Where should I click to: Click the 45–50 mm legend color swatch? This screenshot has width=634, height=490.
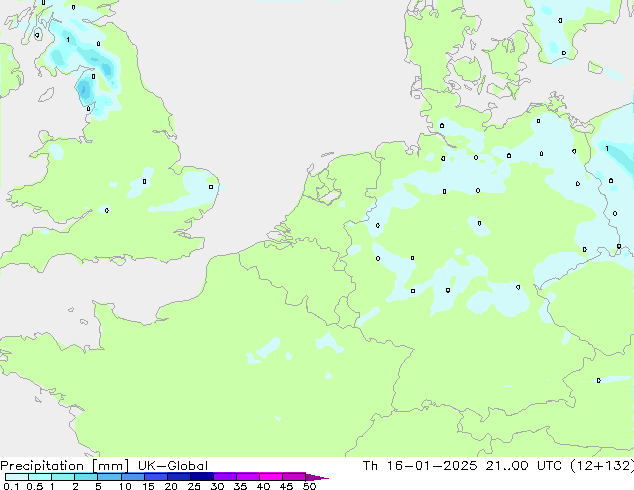[294, 477]
